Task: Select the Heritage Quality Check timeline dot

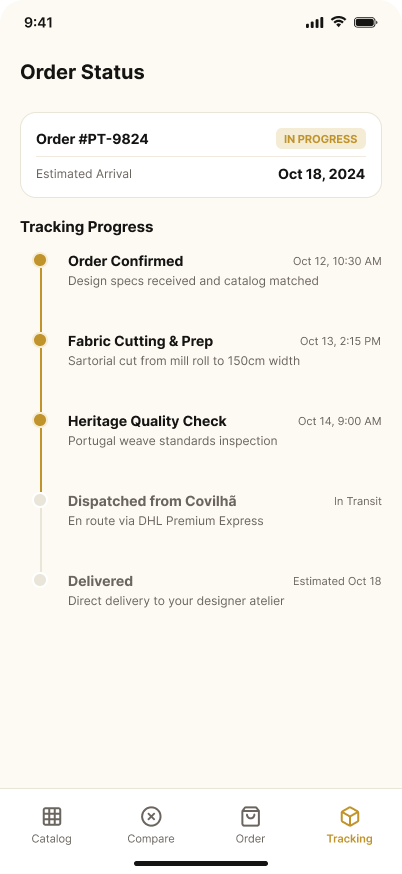Action: 40,420
